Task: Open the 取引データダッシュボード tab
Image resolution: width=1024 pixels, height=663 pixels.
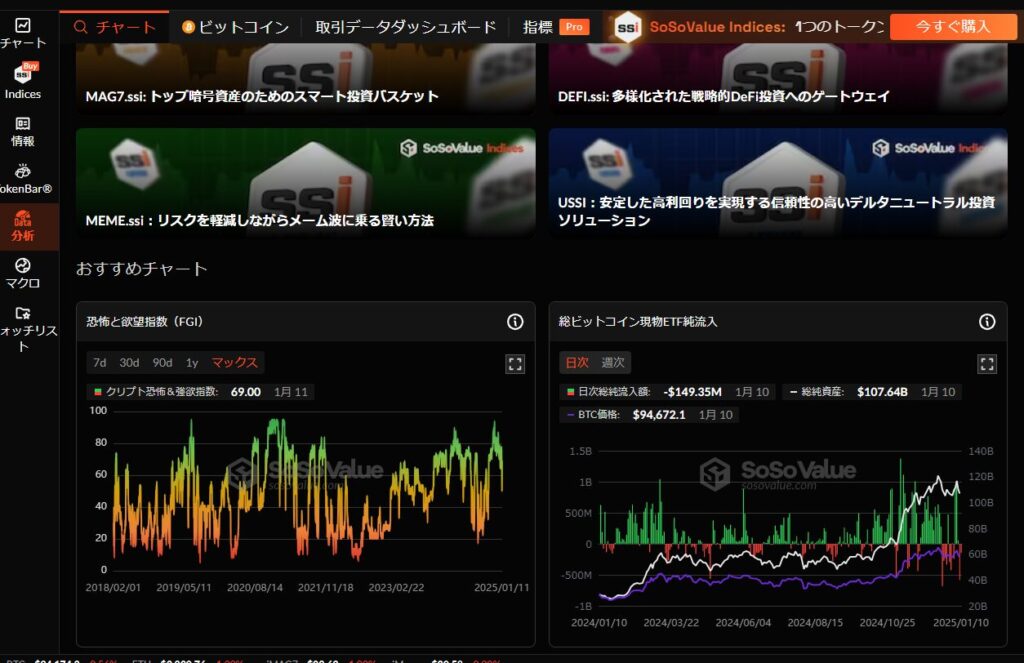Action: coord(406,27)
